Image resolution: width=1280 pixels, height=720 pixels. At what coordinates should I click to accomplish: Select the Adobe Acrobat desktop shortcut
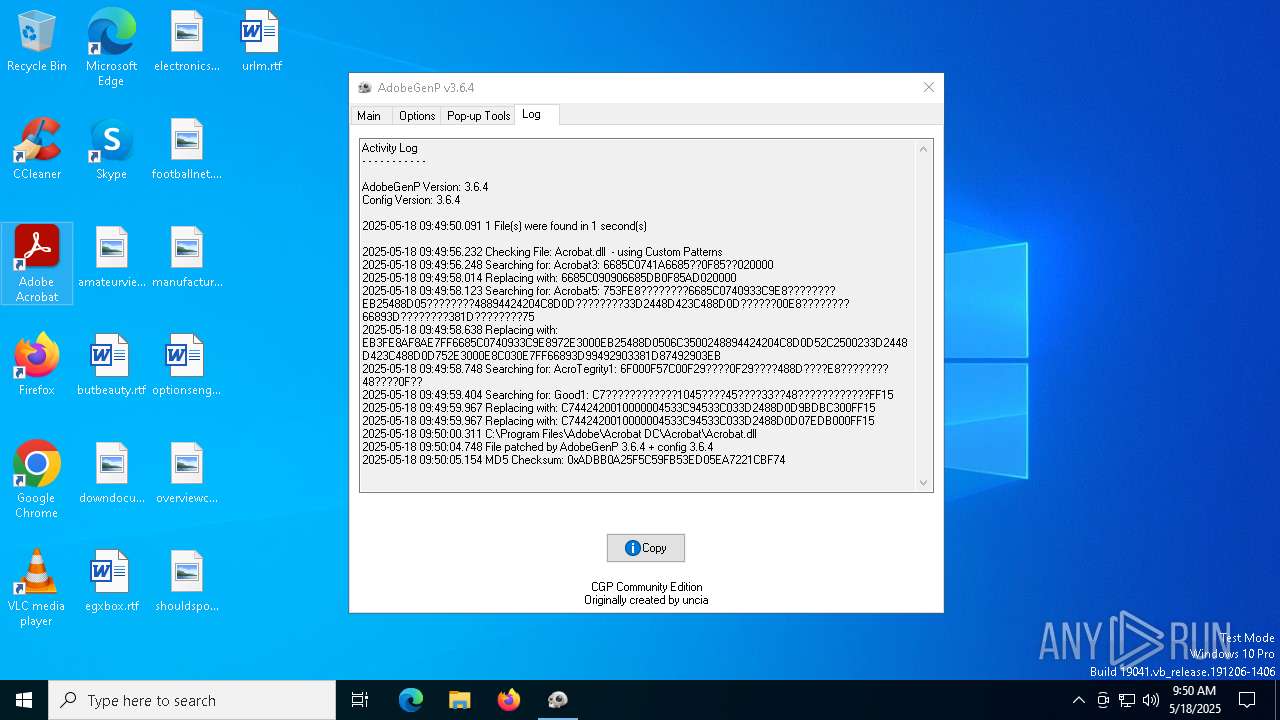click(37, 264)
